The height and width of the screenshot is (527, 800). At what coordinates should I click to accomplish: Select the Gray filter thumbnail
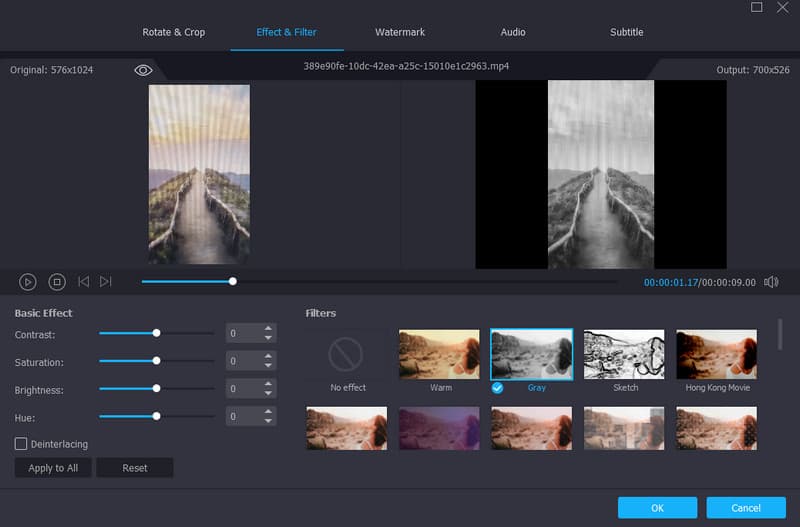(532, 354)
